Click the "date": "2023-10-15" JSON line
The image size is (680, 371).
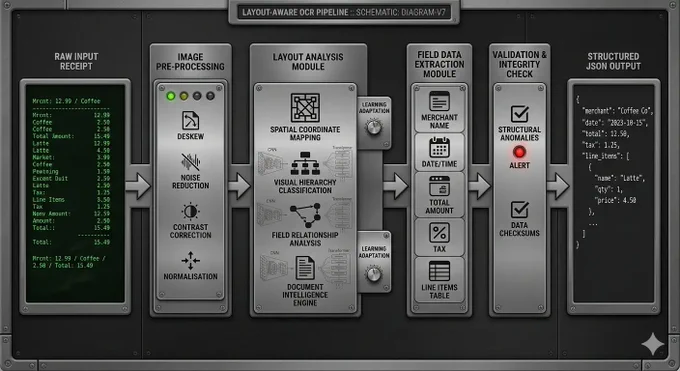tap(615, 123)
